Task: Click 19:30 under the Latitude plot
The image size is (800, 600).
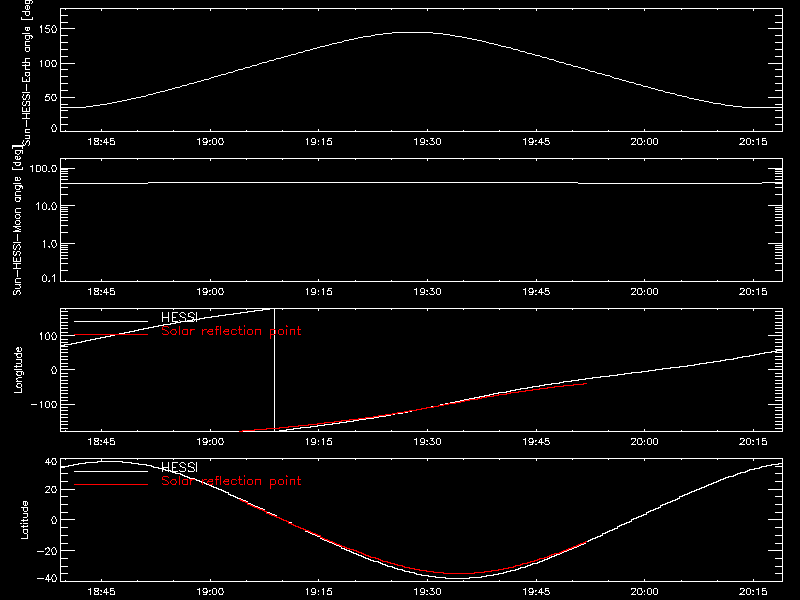Action: 428,592
